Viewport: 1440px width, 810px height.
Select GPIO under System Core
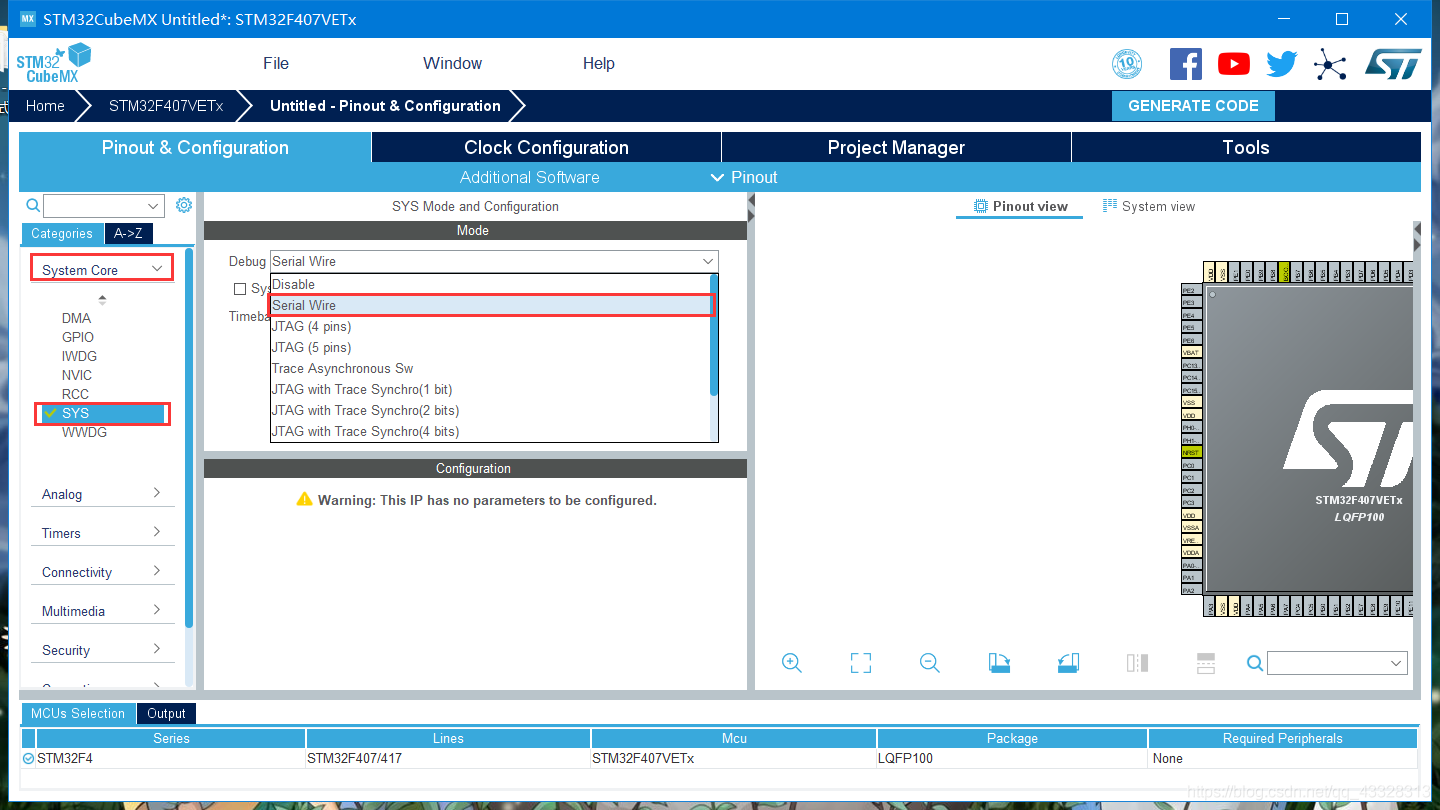pos(78,337)
